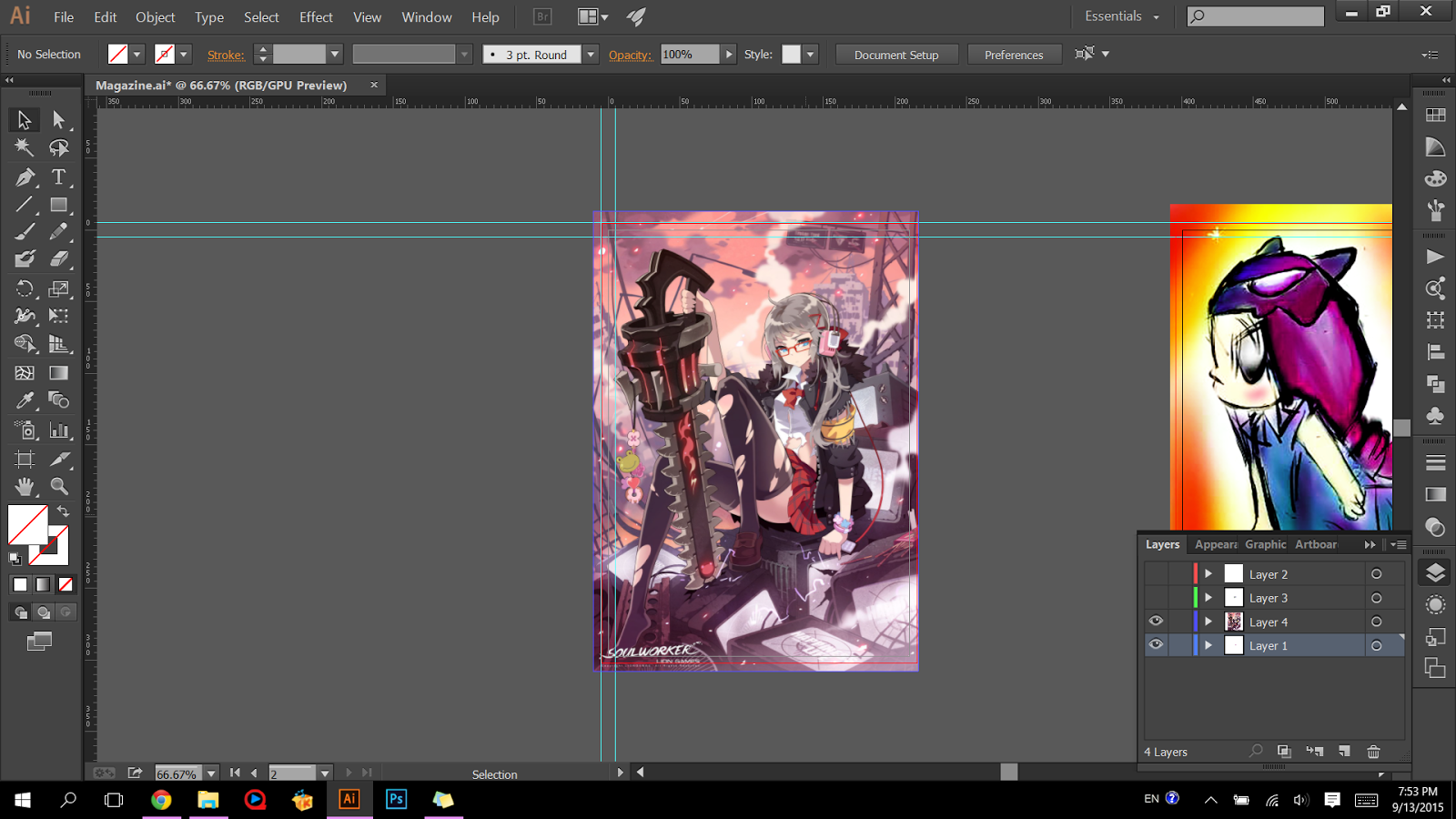
Task: Click Layer 2 target circle
Action: tap(1376, 574)
